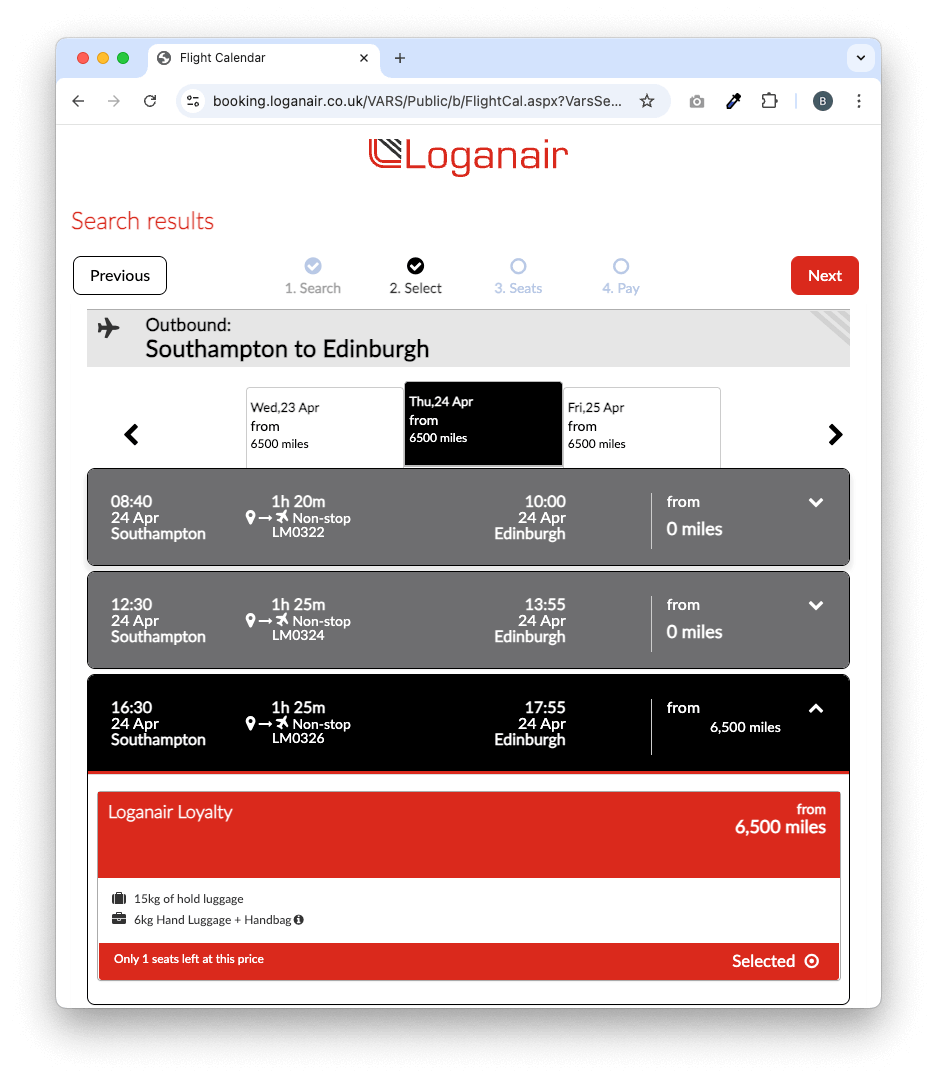The image size is (937, 1082).
Task: Bookmark this page with the star icon
Action: [647, 101]
